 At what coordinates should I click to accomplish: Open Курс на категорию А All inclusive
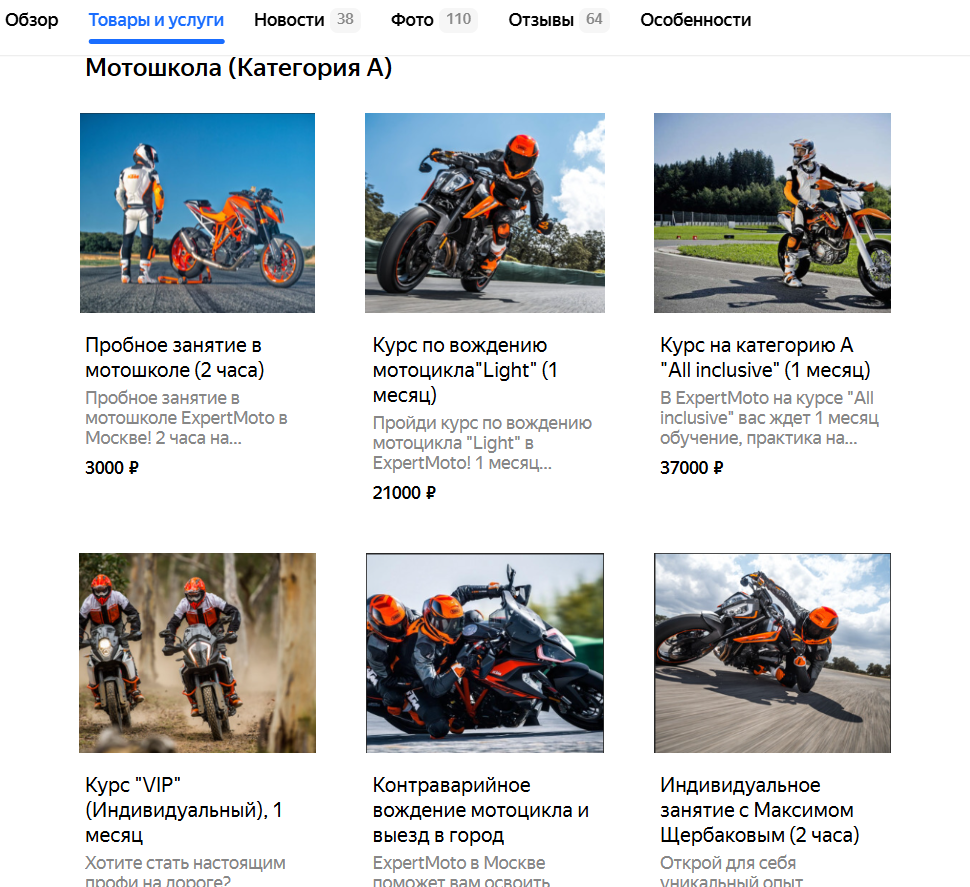click(765, 358)
